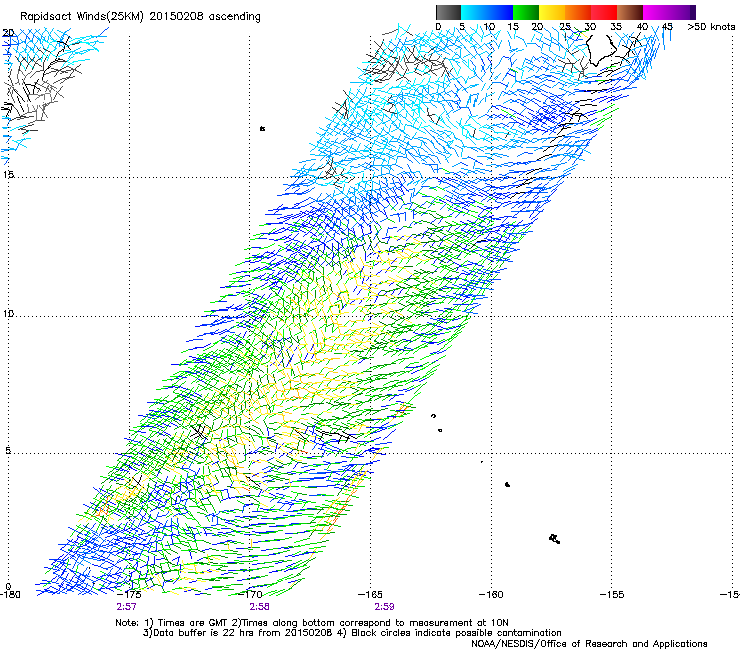Click the '-155' longitude axis label
The image size is (740, 650).
tap(612, 594)
